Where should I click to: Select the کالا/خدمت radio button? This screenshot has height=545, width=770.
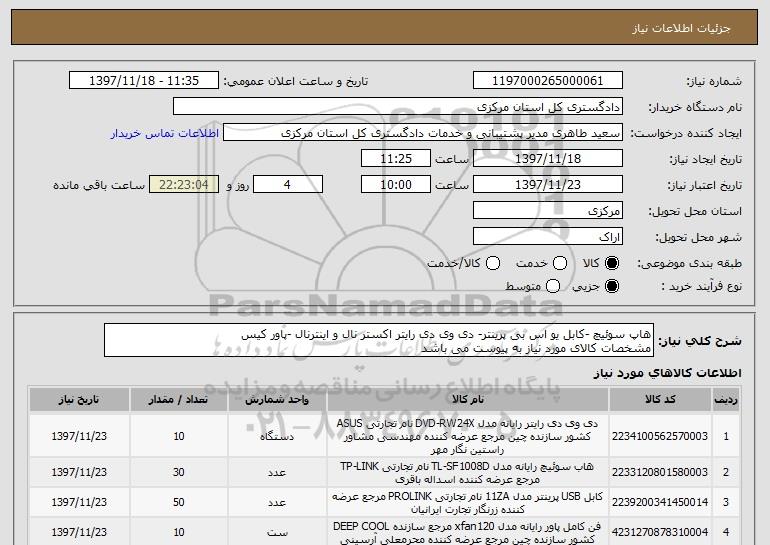pyautogui.click(x=493, y=263)
